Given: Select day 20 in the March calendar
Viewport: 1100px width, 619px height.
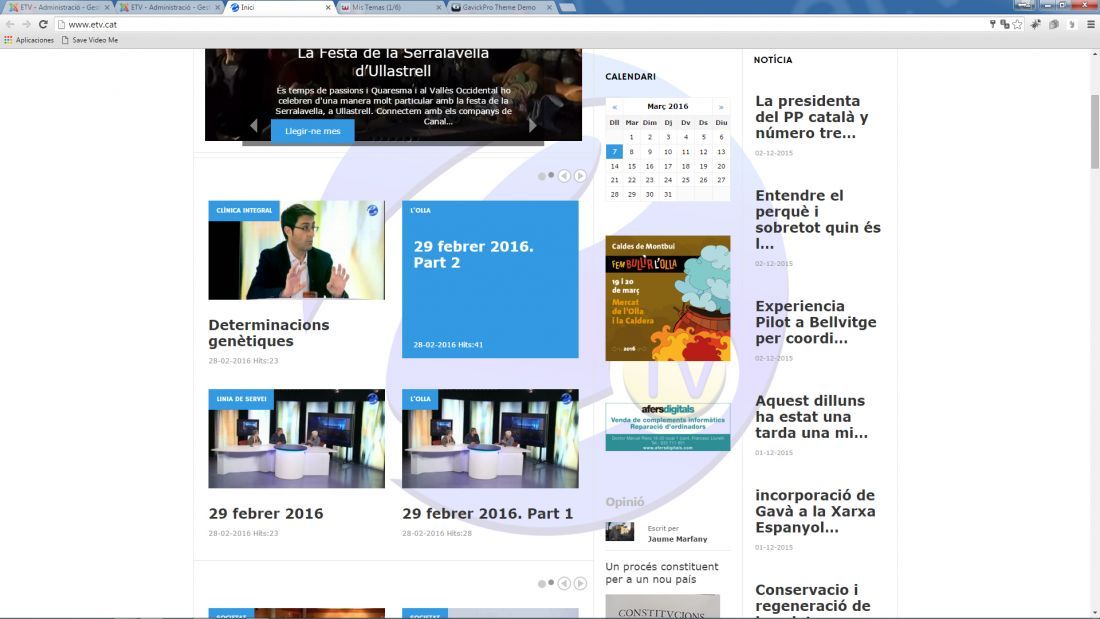Looking at the screenshot, I should click(721, 166).
